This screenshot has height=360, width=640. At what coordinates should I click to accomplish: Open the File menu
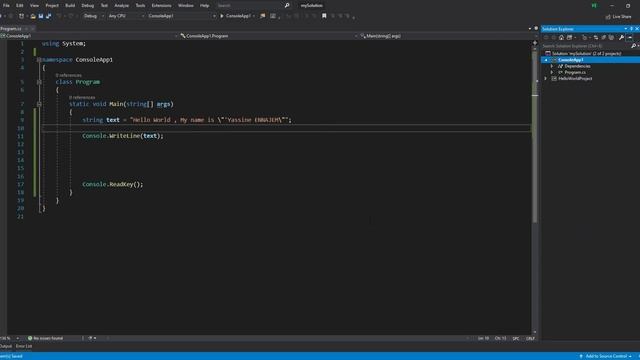pyautogui.click(x=6, y=5)
